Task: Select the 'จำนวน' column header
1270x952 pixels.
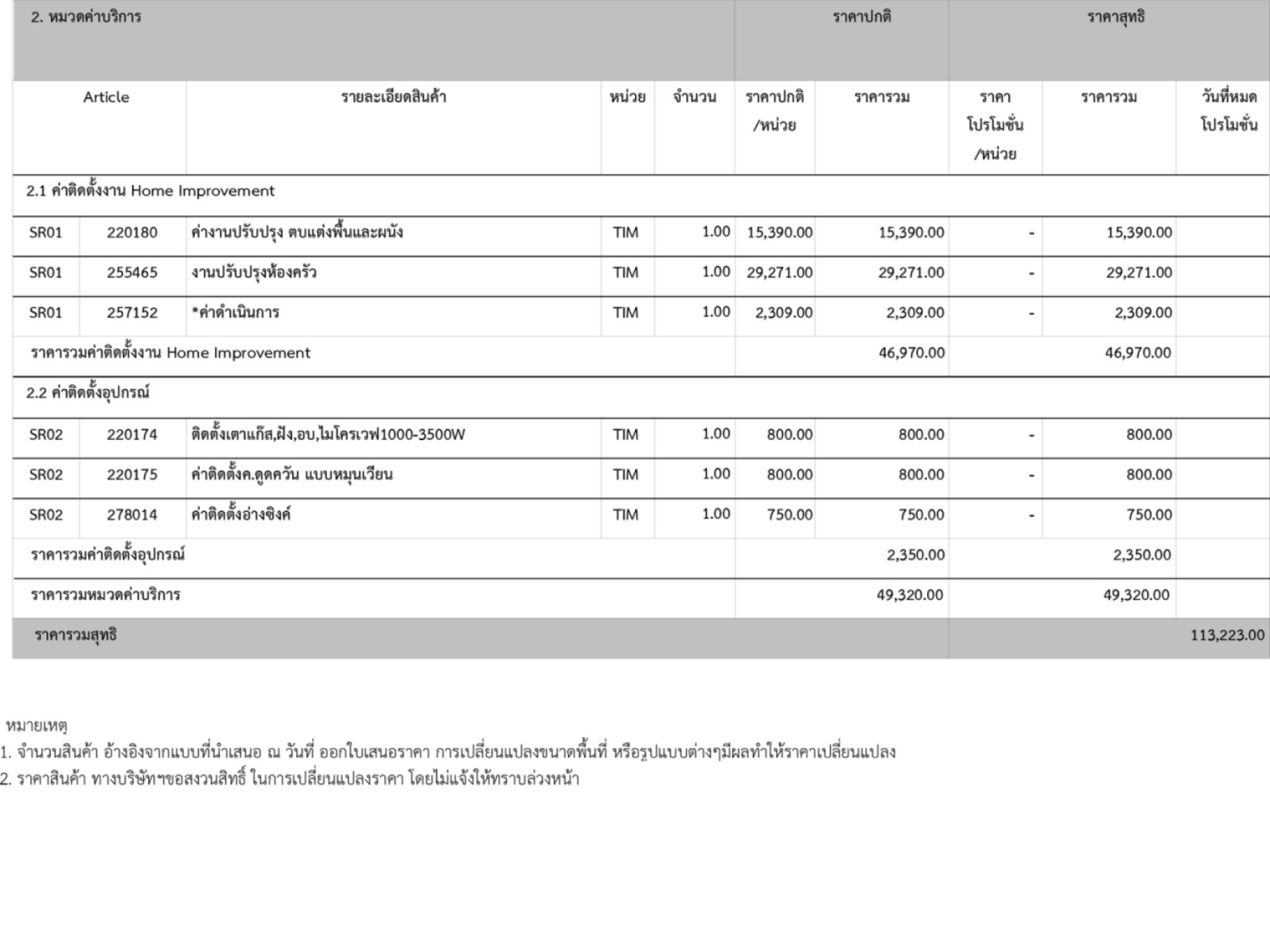Action: tap(695, 97)
